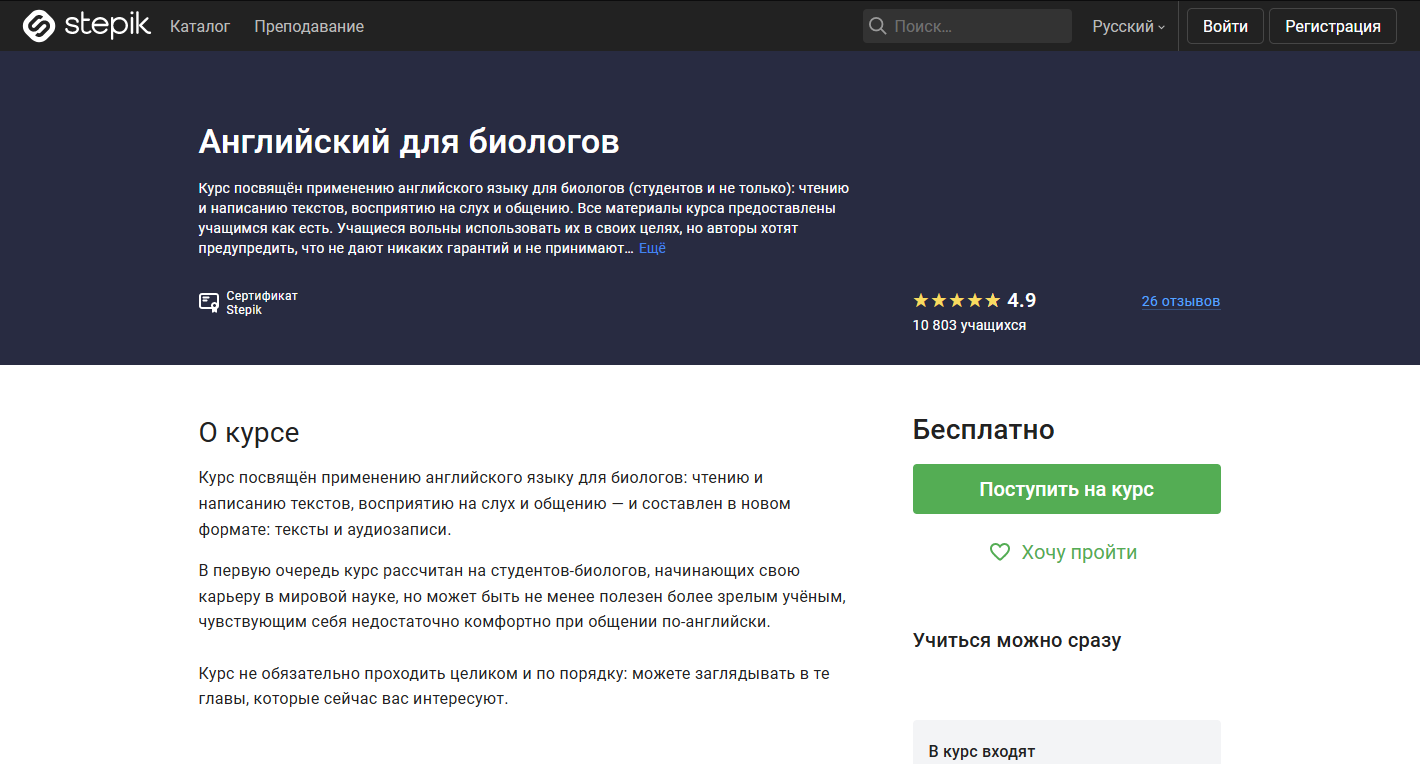
Task: Click the 4.9 rating value
Action: 1022,299
